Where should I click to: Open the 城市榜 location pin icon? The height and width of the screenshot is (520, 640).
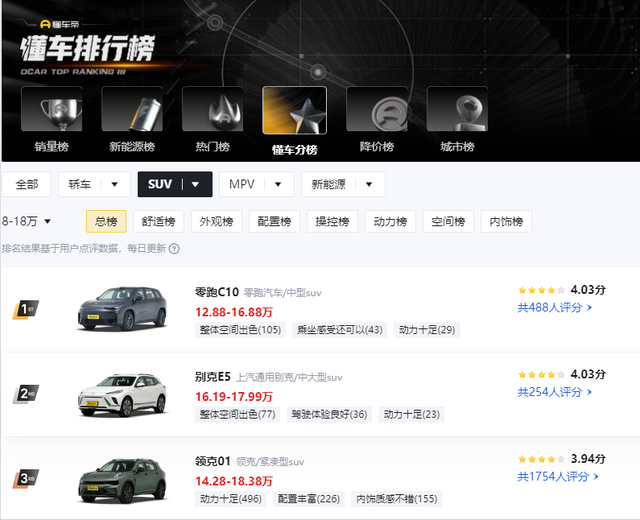coord(457,109)
